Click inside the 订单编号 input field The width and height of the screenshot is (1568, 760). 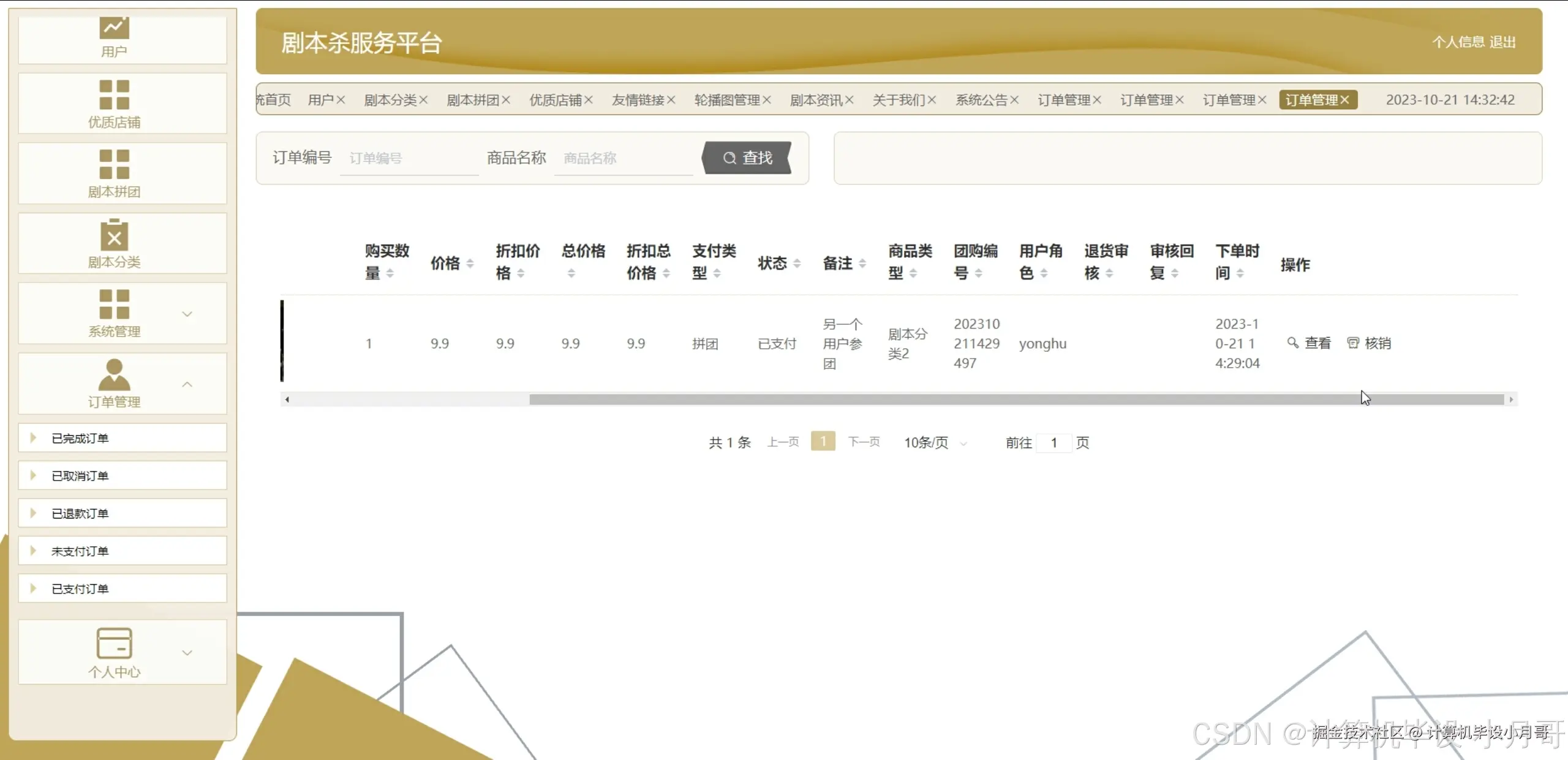pyautogui.click(x=409, y=158)
